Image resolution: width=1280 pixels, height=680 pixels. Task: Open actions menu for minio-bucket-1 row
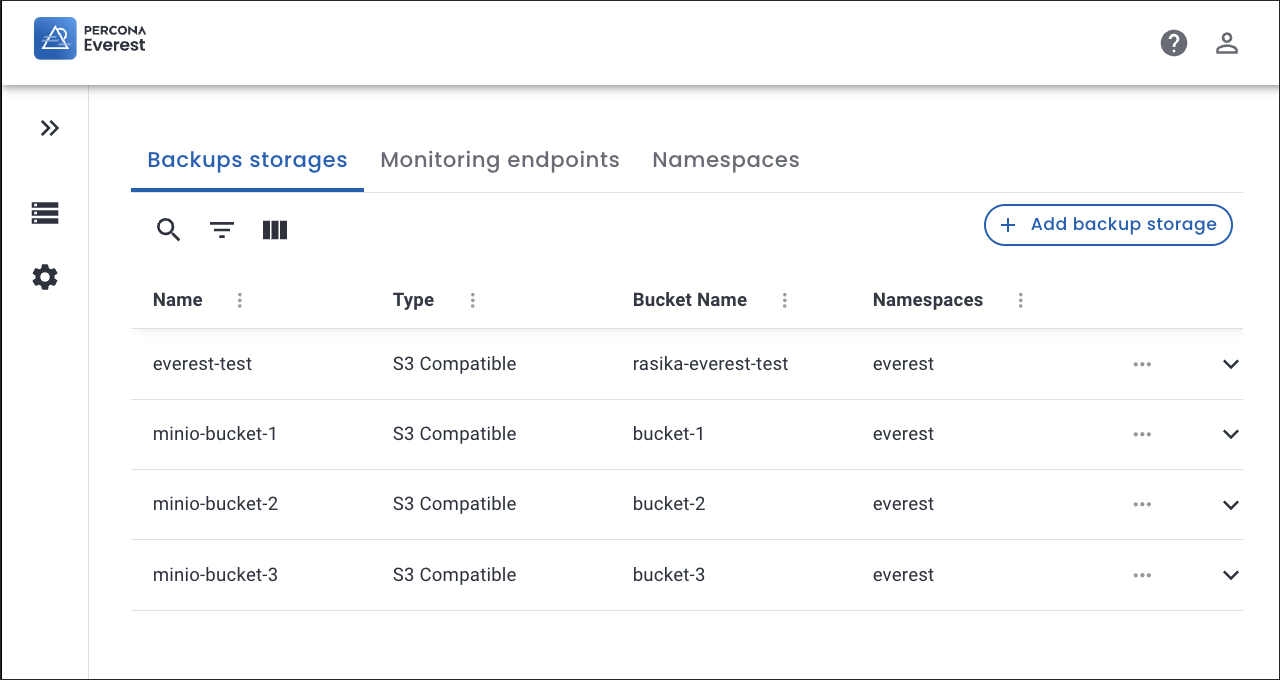[x=1142, y=434]
